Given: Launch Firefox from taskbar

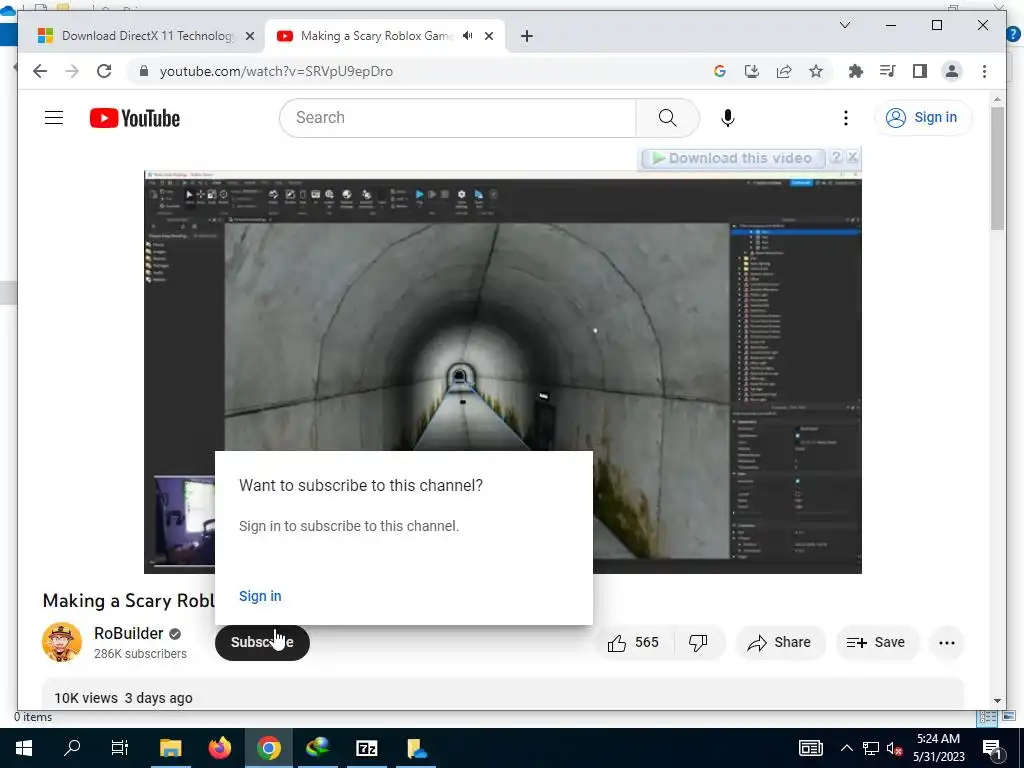Looking at the screenshot, I should coord(220,748).
